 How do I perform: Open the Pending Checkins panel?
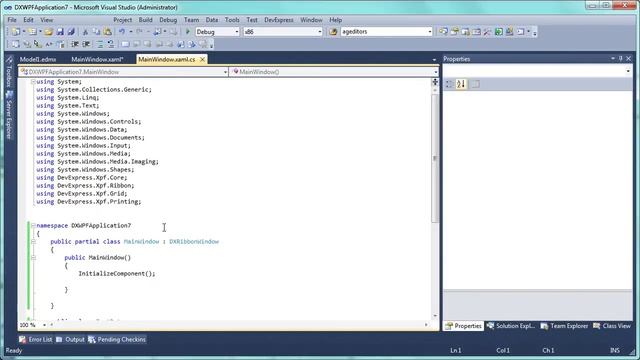117,339
